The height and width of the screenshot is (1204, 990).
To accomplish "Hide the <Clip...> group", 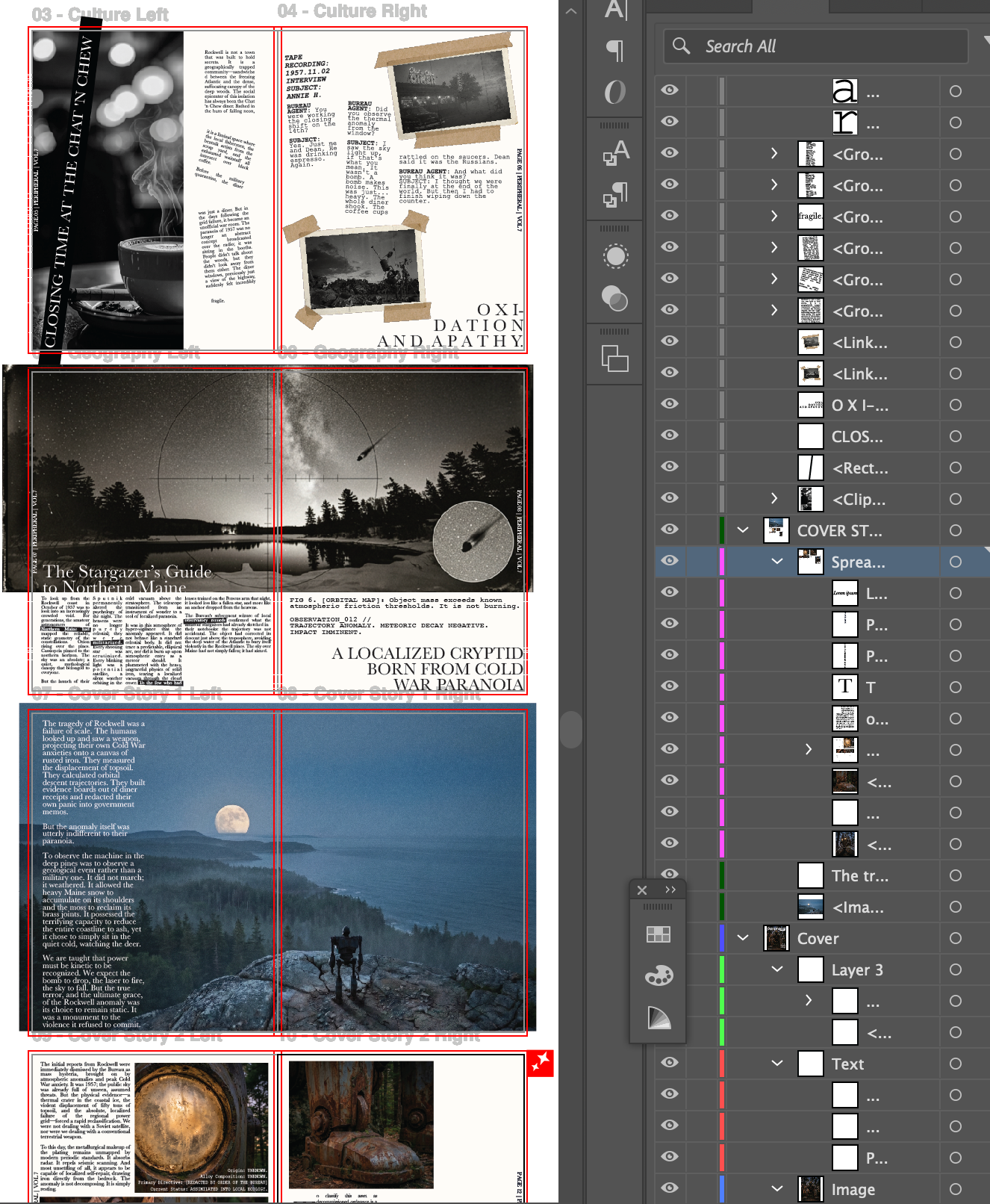I will 670,498.
